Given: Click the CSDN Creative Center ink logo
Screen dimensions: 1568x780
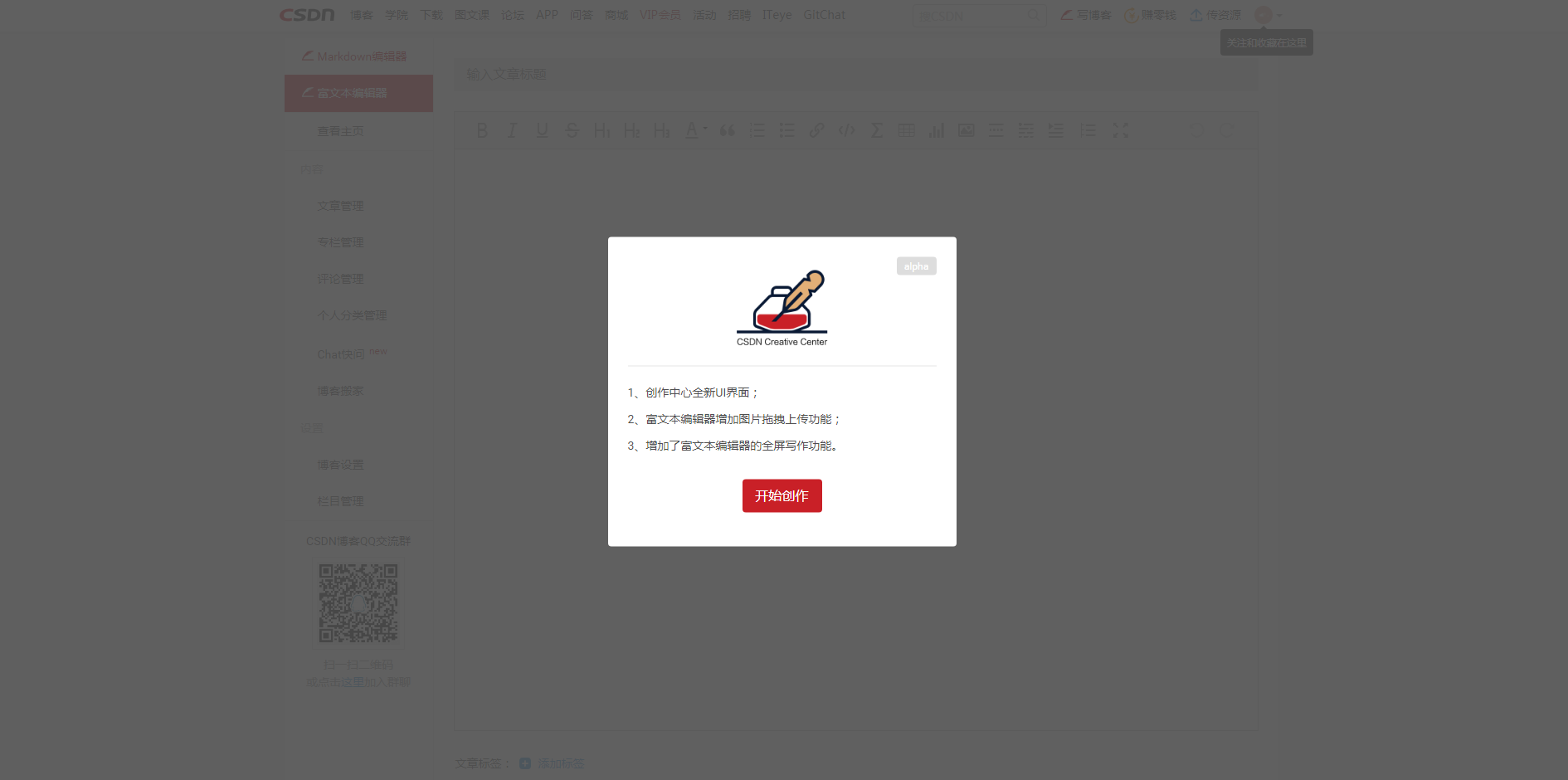Looking at the screenshot, I should (782, 308).
